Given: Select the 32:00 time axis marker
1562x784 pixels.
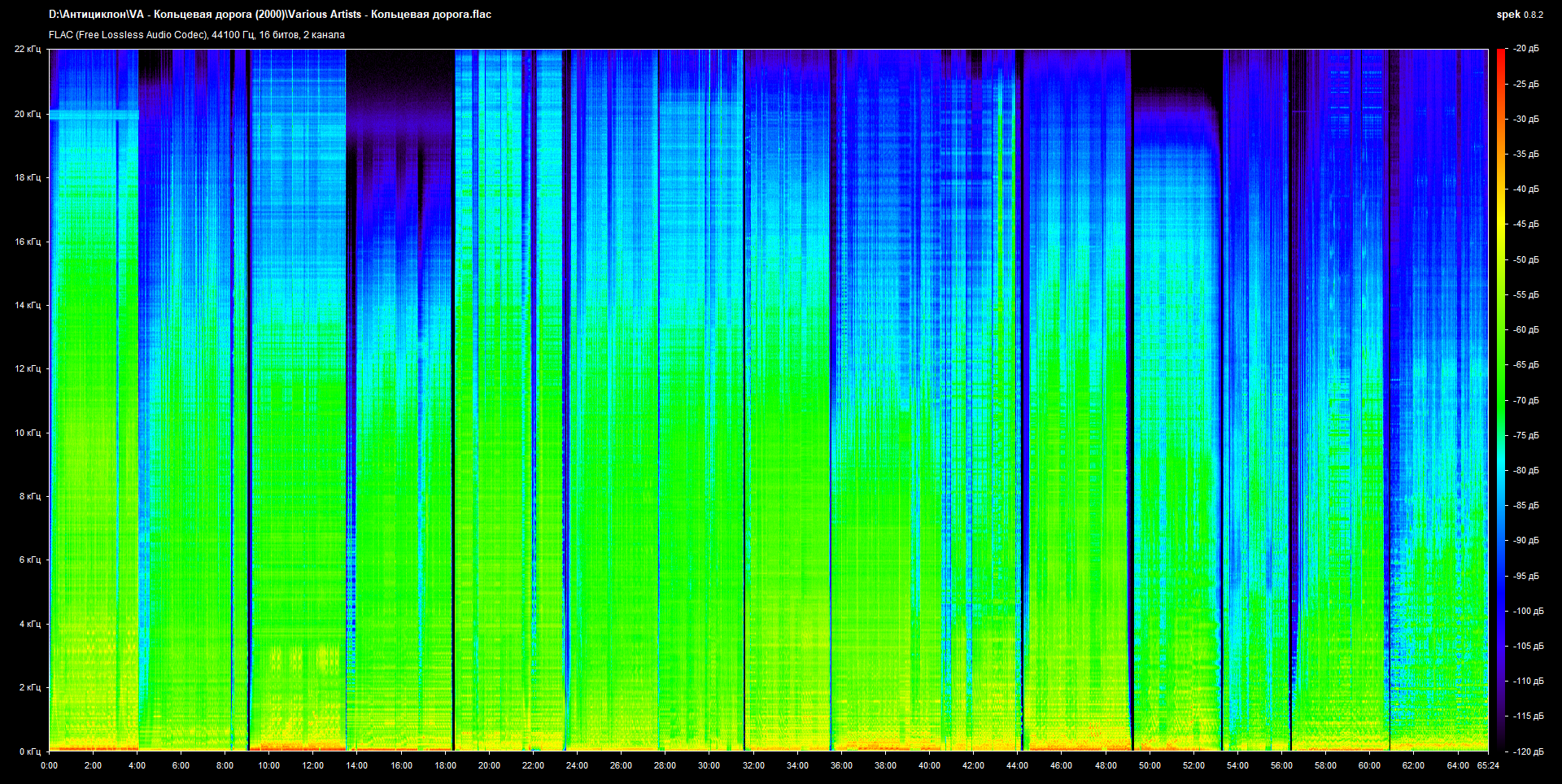Looking at the screenshot, I should click(753, 765).
